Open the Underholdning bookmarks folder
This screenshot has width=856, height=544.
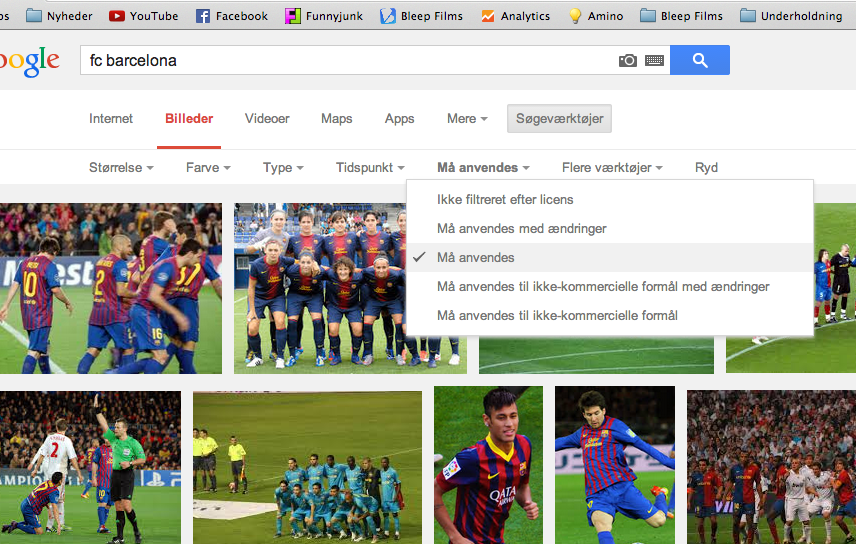pyautogui.click(x=791, y=16)
